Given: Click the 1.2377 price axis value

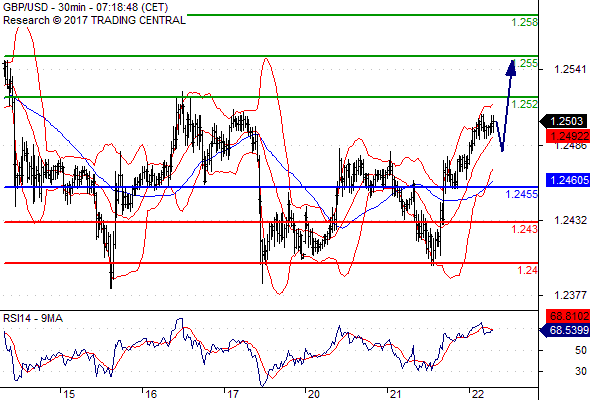Looking at the screenshot, I should tap(570, 295).
